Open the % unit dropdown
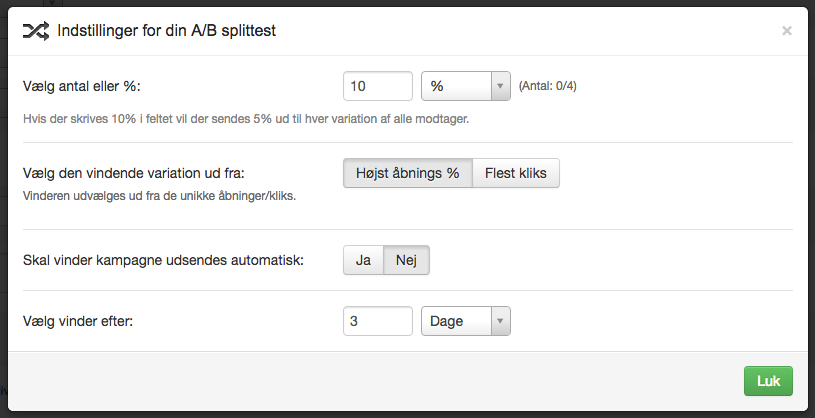The height and width of the screenshot is (418, 815). pos(466,86)
